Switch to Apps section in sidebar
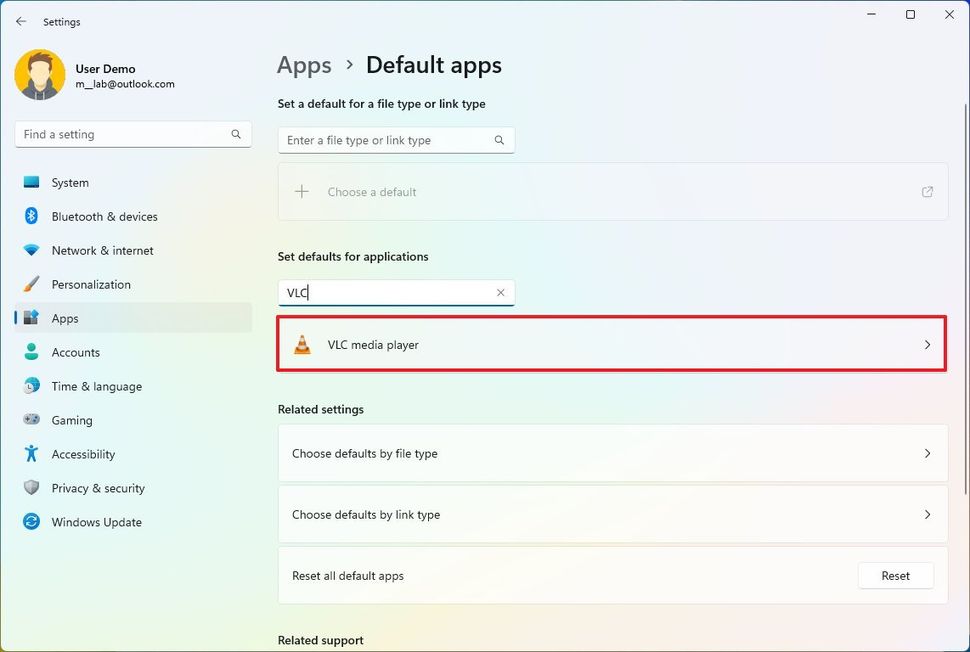The width and height of the screenshot is (970, 652). click(x=65, y=318)
